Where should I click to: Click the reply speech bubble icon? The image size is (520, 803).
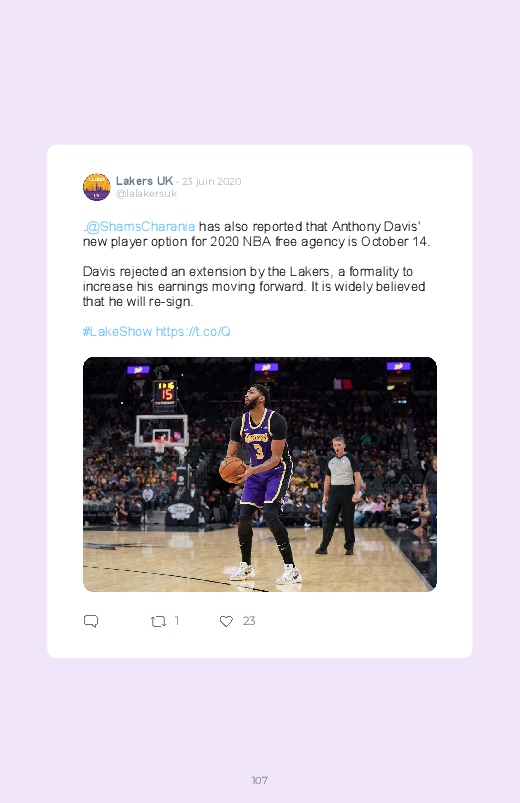pos(91,621)
